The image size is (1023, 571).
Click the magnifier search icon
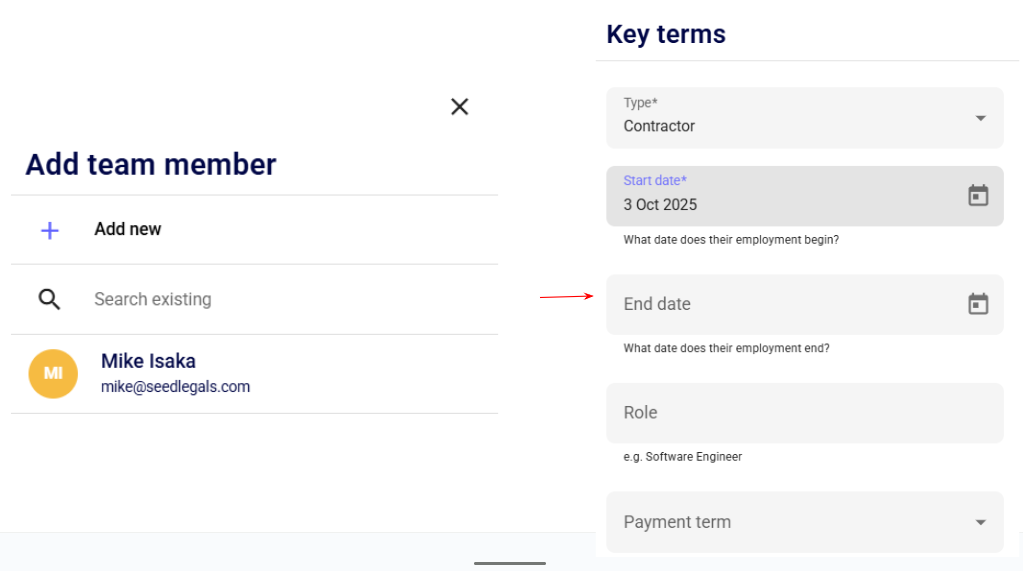pyautogui.click(x=50, y=299)
